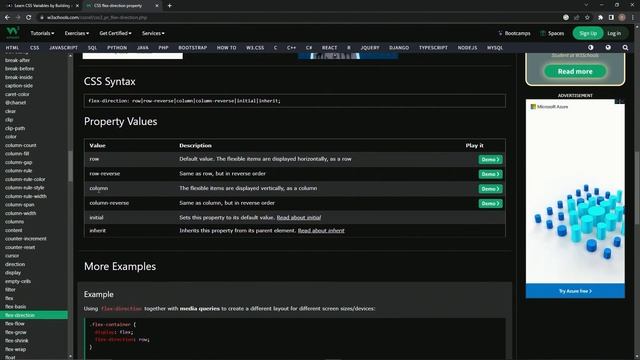The height and width of the screenshot is (360, 640).
Task: Select HTML in the topic bar
Action: (x=12, y=48)
